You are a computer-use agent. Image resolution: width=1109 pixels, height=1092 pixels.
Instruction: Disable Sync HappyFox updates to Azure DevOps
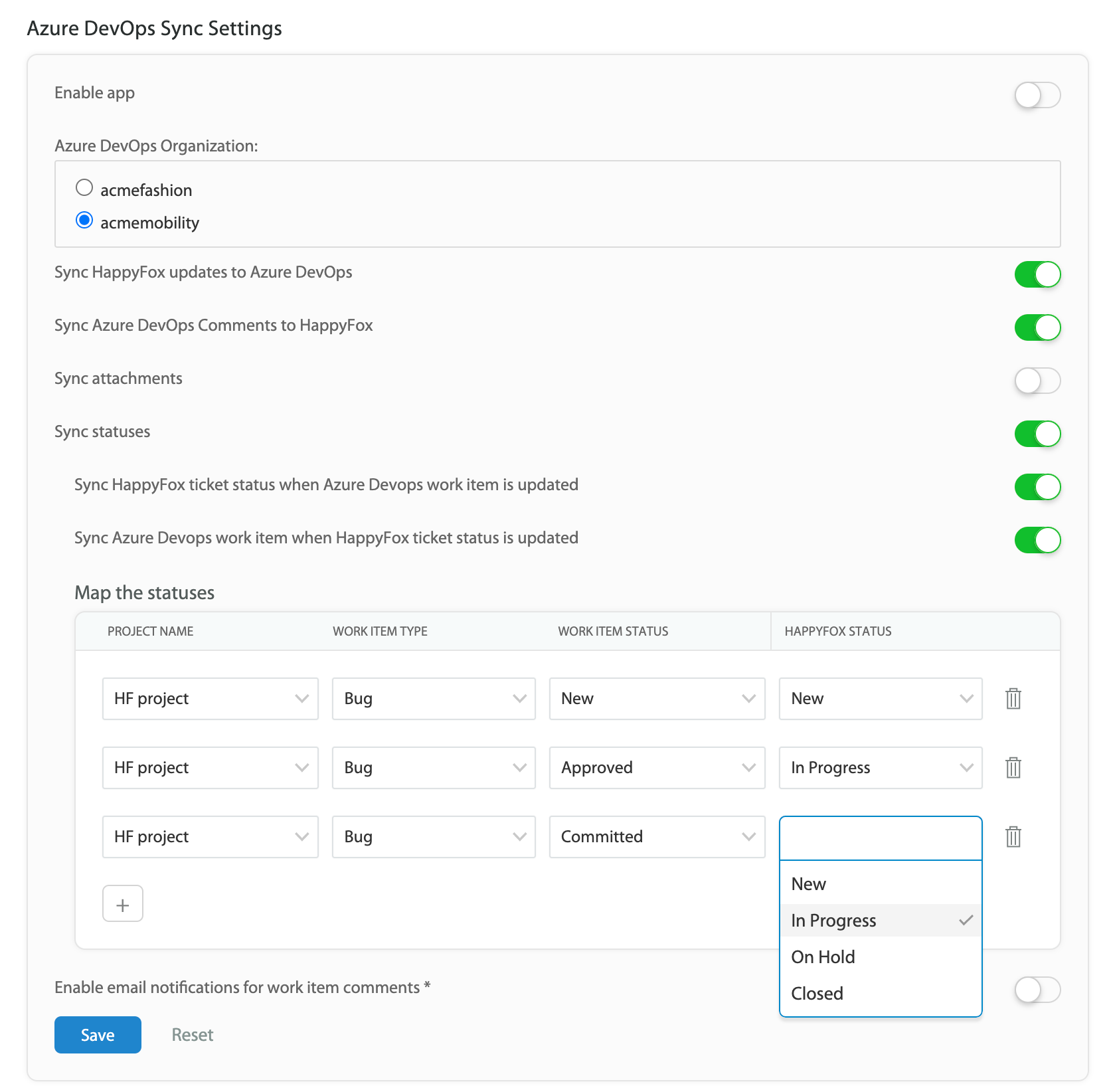pos(1037,274)
